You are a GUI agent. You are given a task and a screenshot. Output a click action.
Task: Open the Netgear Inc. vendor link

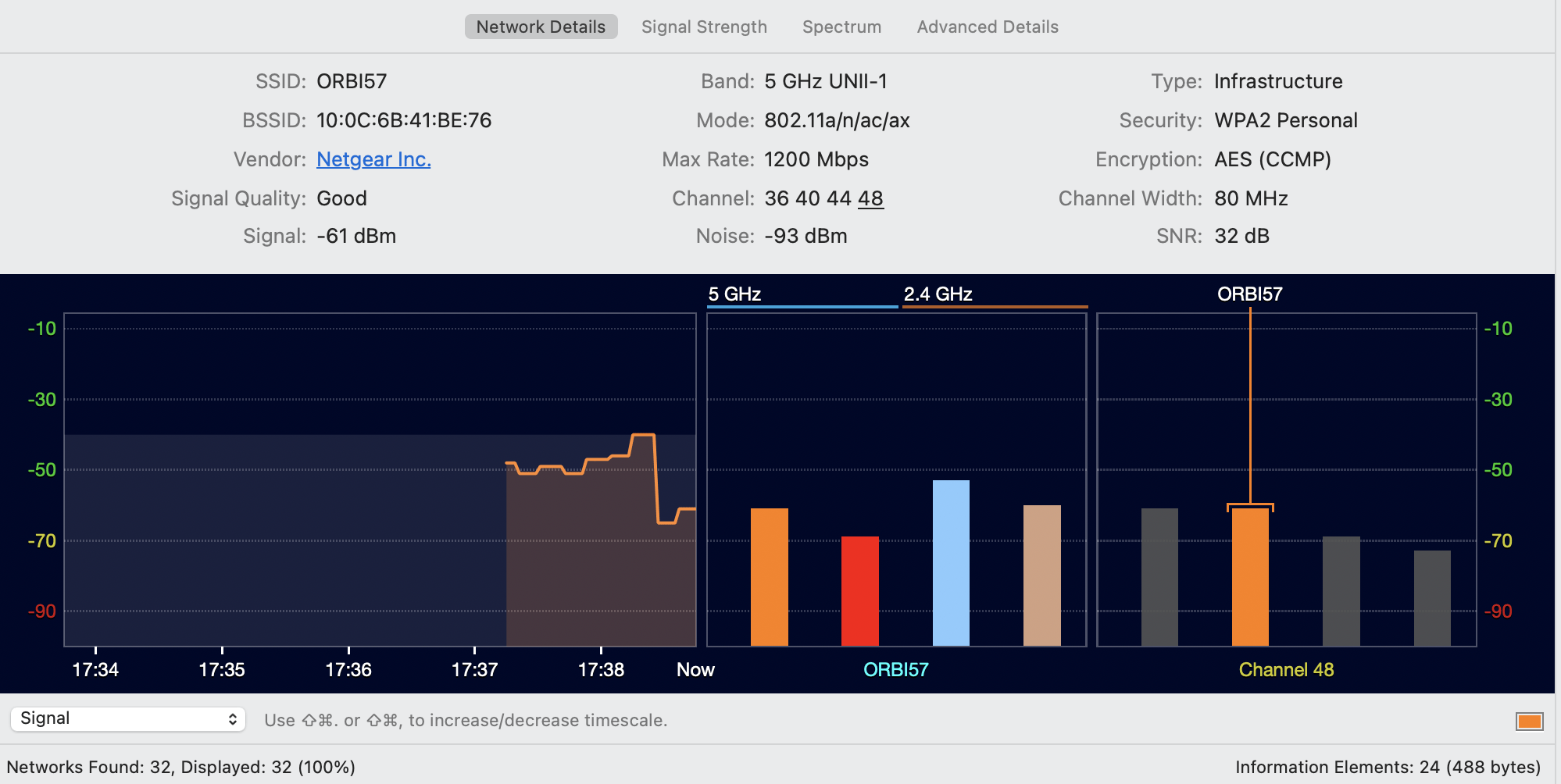373,159
